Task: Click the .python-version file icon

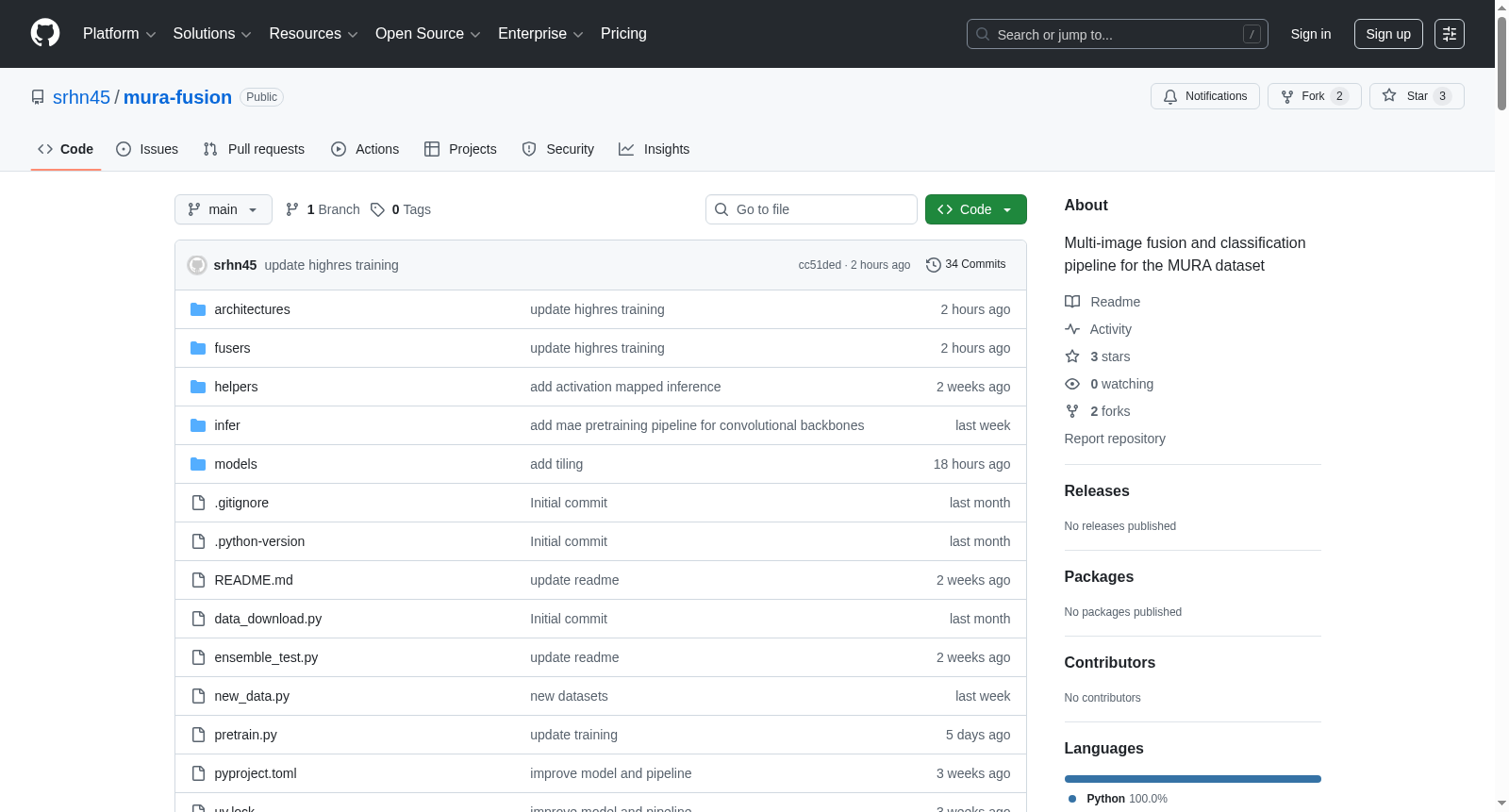Action: click(198, 541)
